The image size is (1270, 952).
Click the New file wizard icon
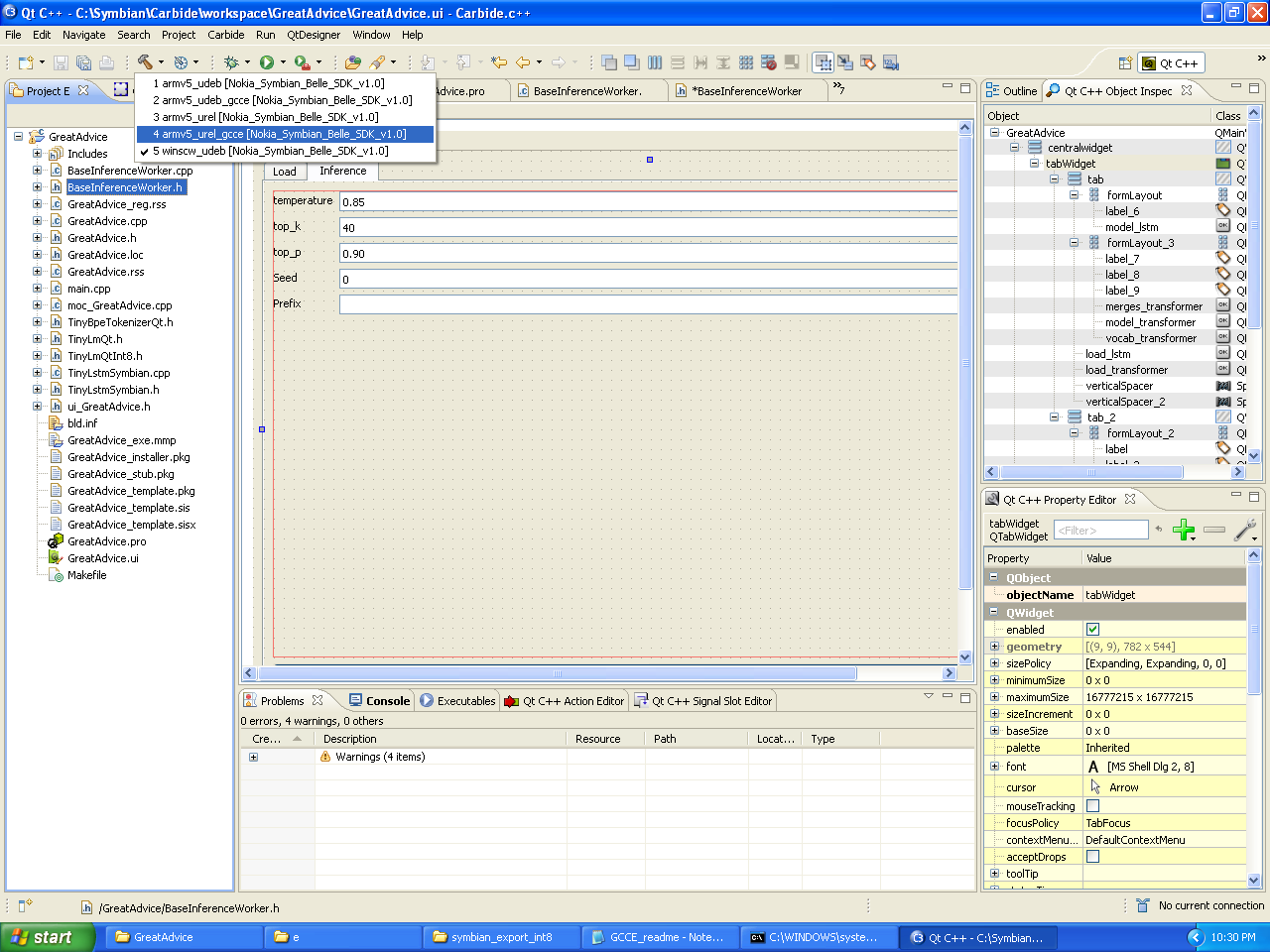point(26,62)
